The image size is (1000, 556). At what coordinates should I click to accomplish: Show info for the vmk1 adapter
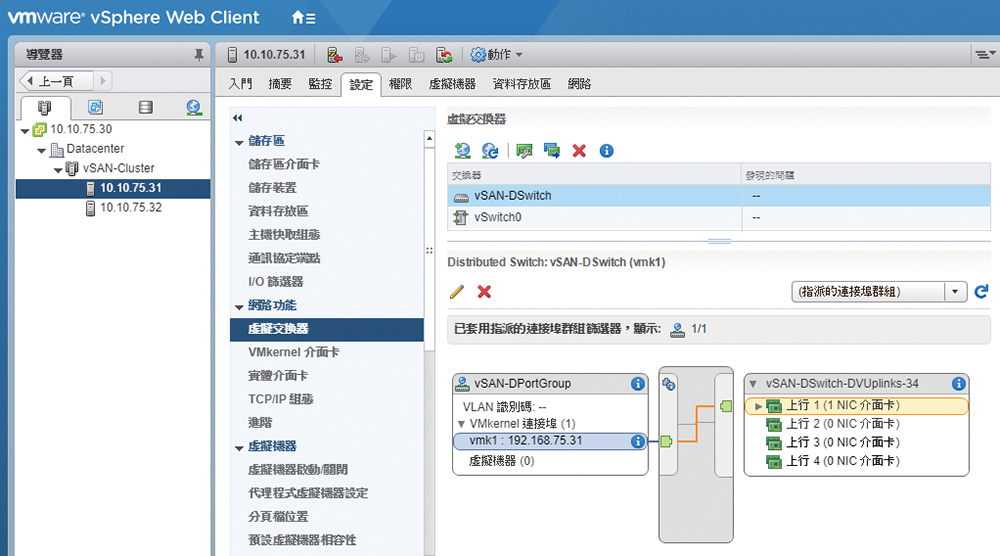click(x=637, y=441)
